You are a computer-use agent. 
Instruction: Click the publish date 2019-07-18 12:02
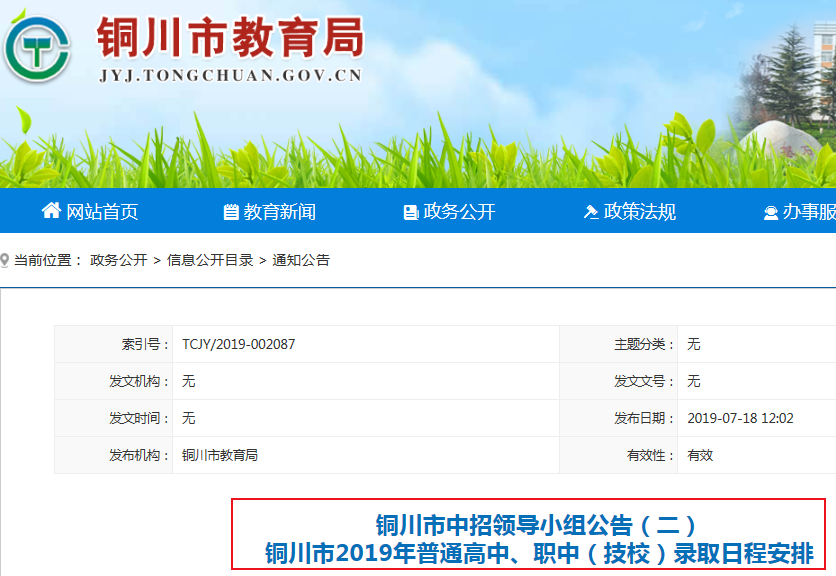coord(740,418)
